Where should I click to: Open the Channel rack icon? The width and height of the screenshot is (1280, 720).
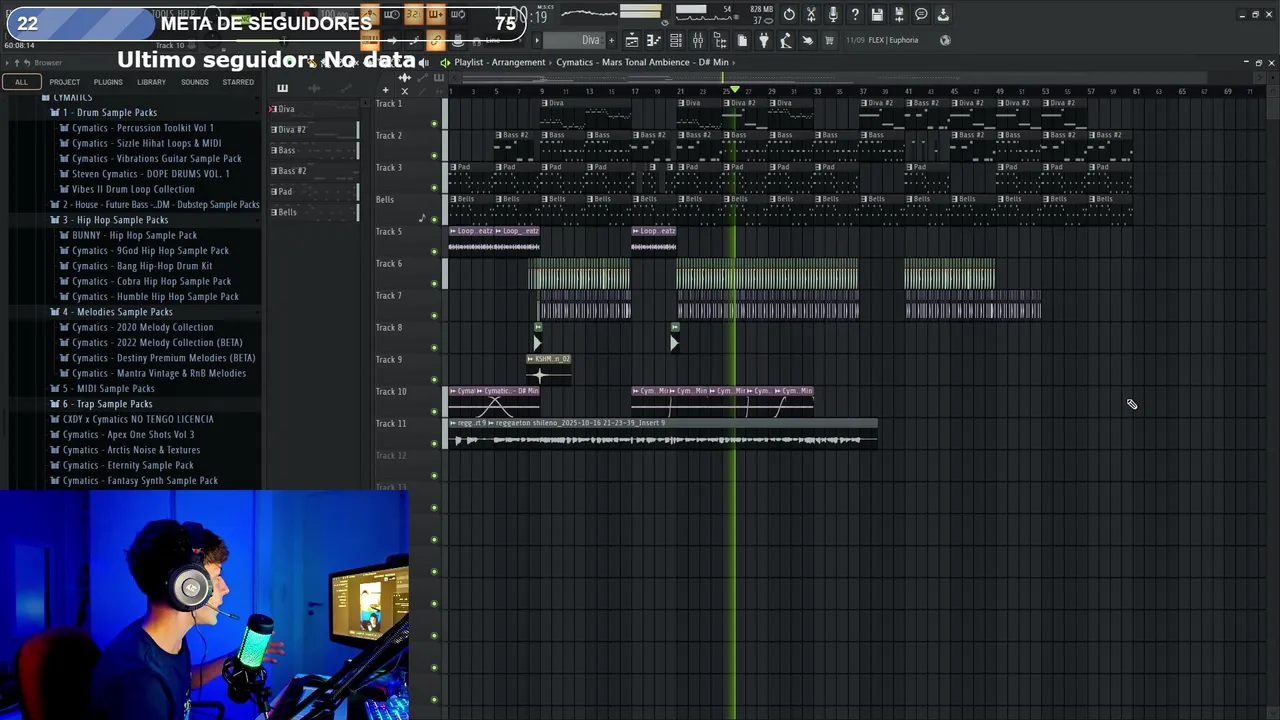coord(676,40)
